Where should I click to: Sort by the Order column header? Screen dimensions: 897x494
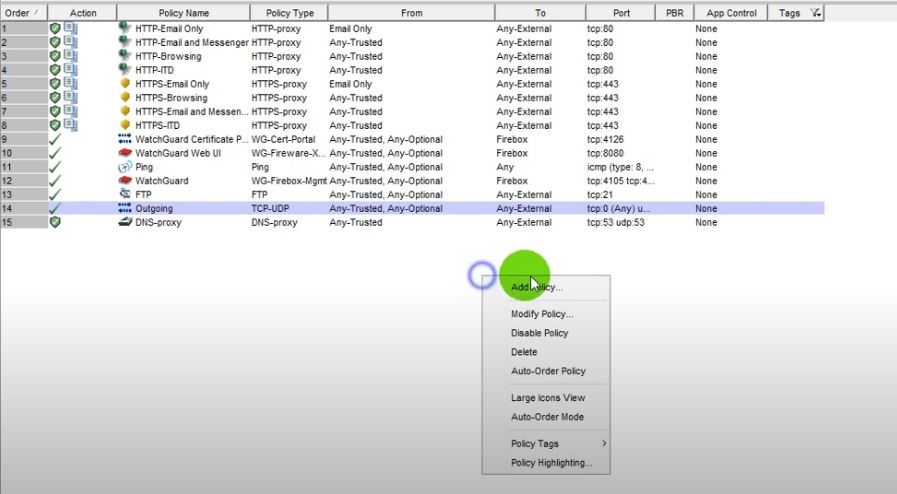[x=23, y=13]
